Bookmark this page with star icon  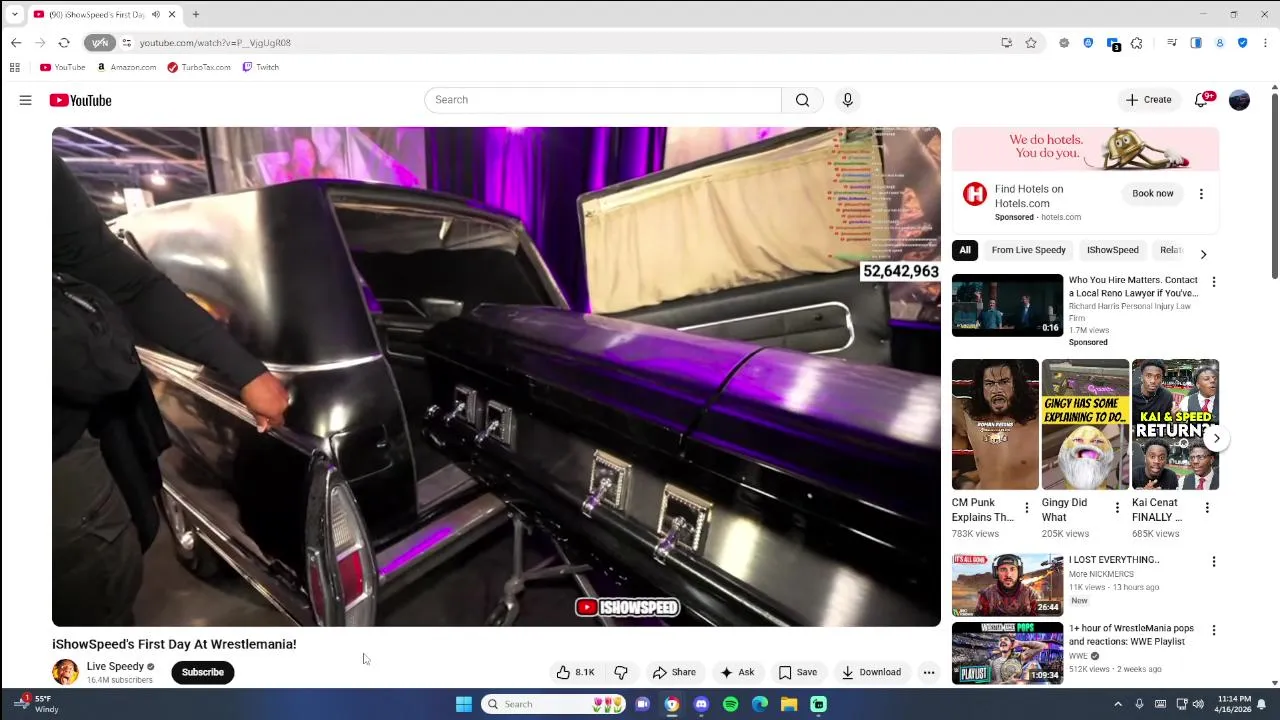pyautogui.click(x=1031, y=43)
